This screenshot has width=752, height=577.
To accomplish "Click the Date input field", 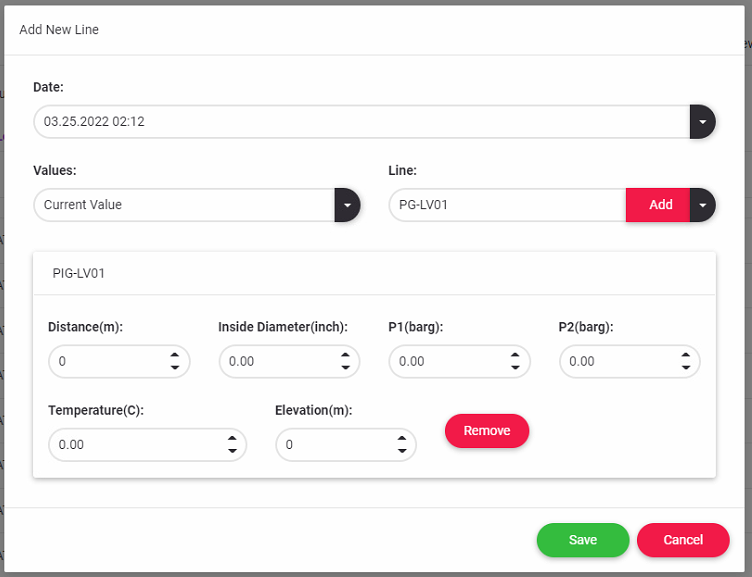I will click(360, 122).
